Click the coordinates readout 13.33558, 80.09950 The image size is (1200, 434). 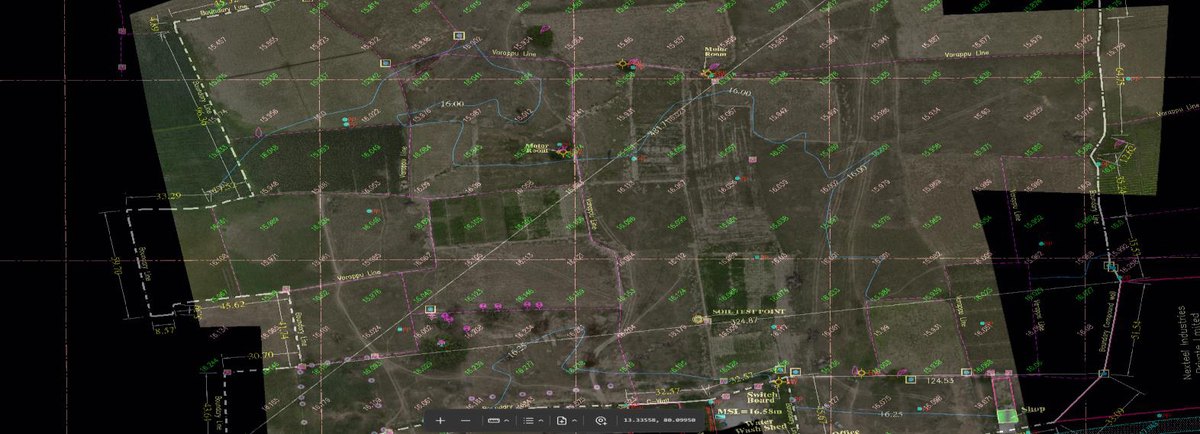tap(659, 420)
